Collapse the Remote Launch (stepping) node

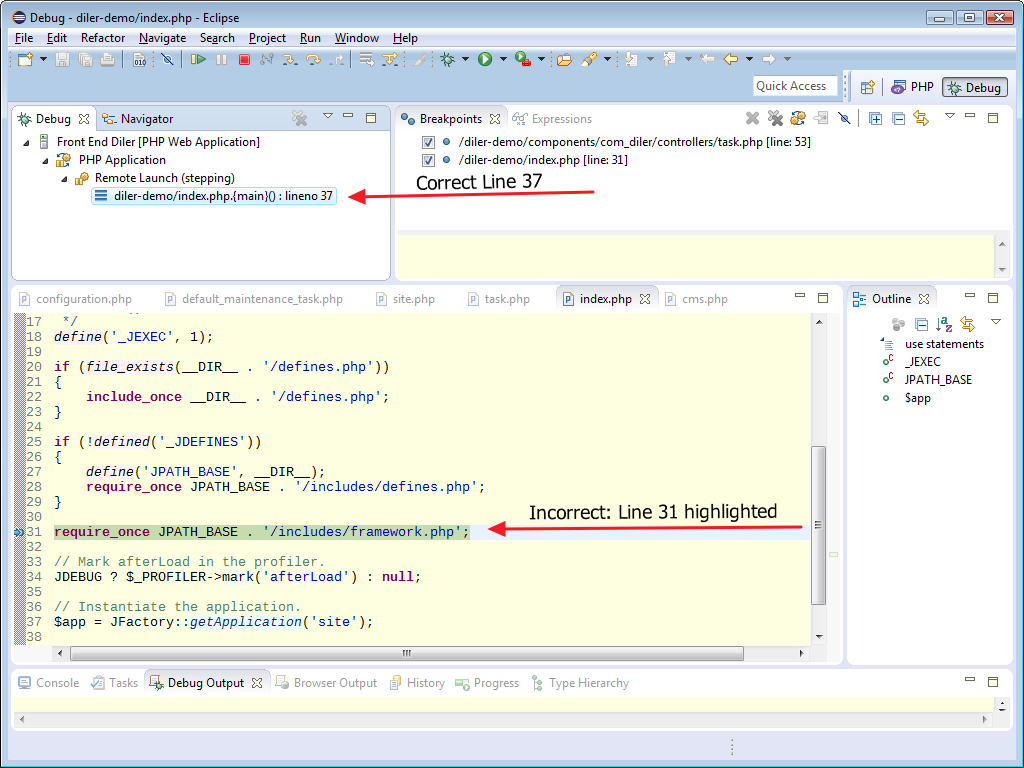(x=64, y=178)
